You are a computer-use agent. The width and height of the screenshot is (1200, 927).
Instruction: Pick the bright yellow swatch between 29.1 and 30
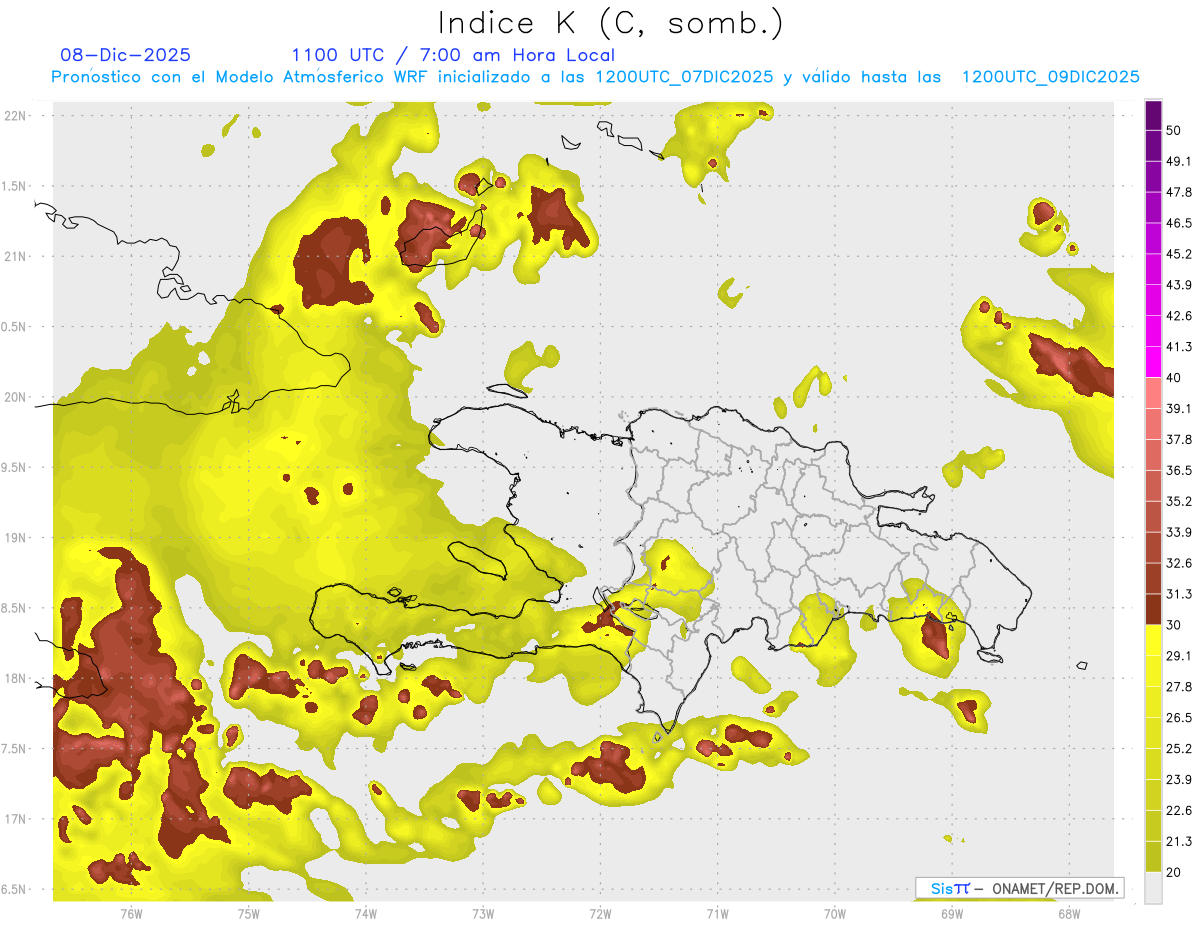(1153, 640)
